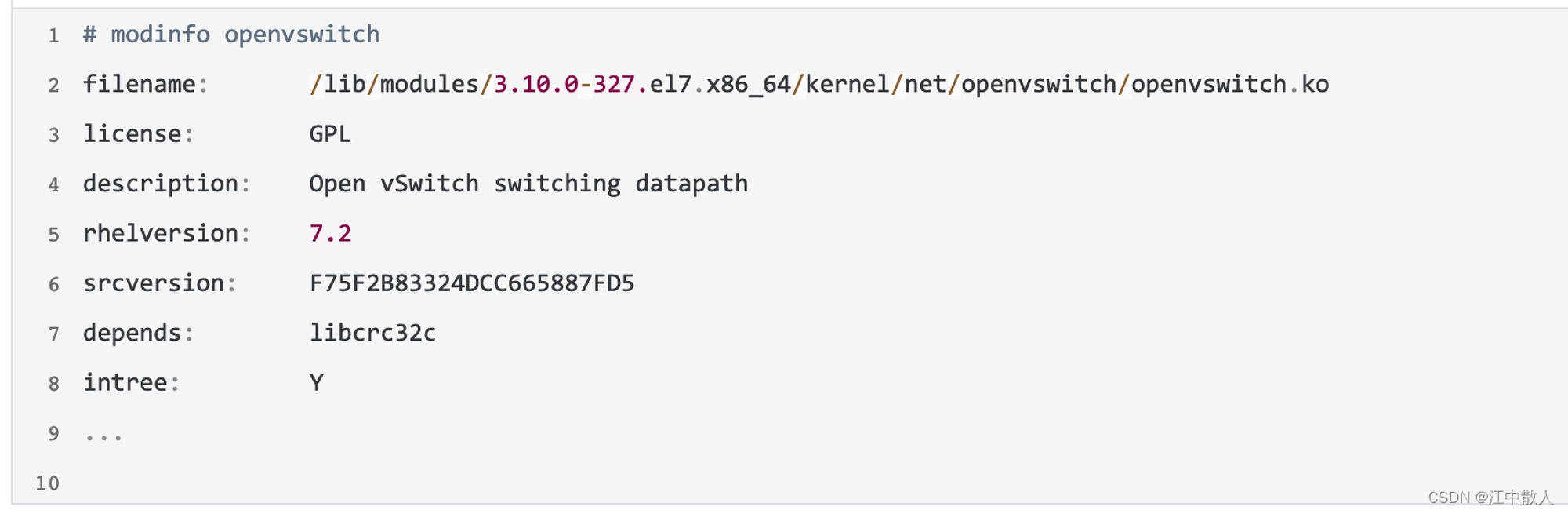Click 'Open vSwitch switching datapath' text
The height and width of the screenshot is (514, 1568).
(528, 184)
